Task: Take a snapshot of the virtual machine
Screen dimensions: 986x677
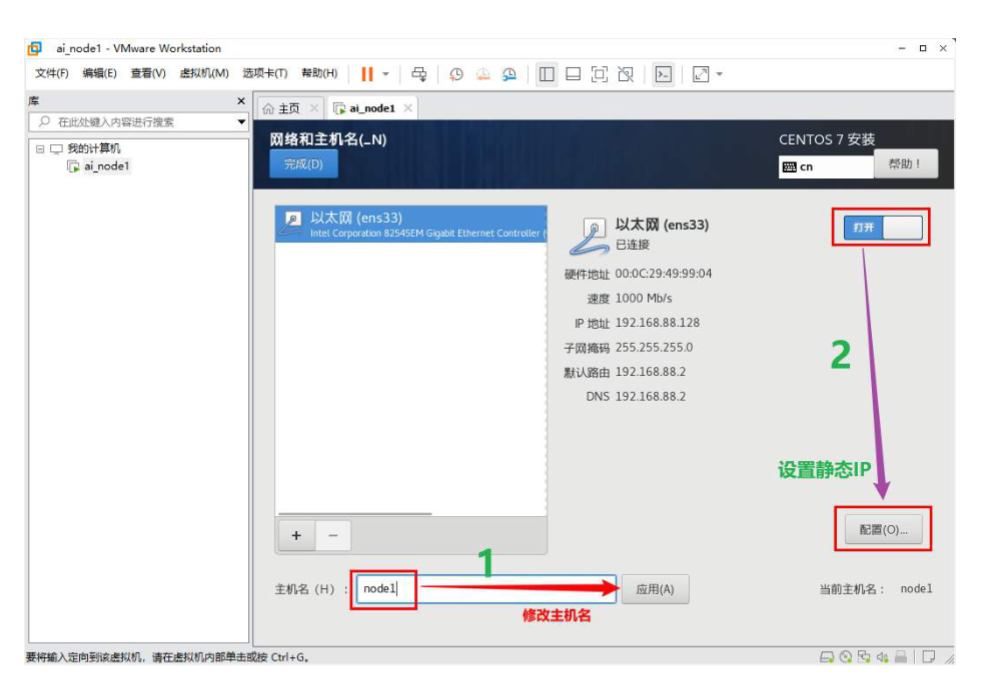Action: pos(457,74)
